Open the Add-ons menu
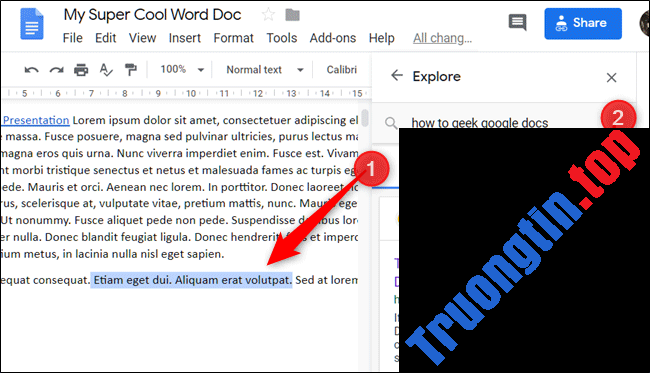The image size is (650, 373). coord(332,38)
